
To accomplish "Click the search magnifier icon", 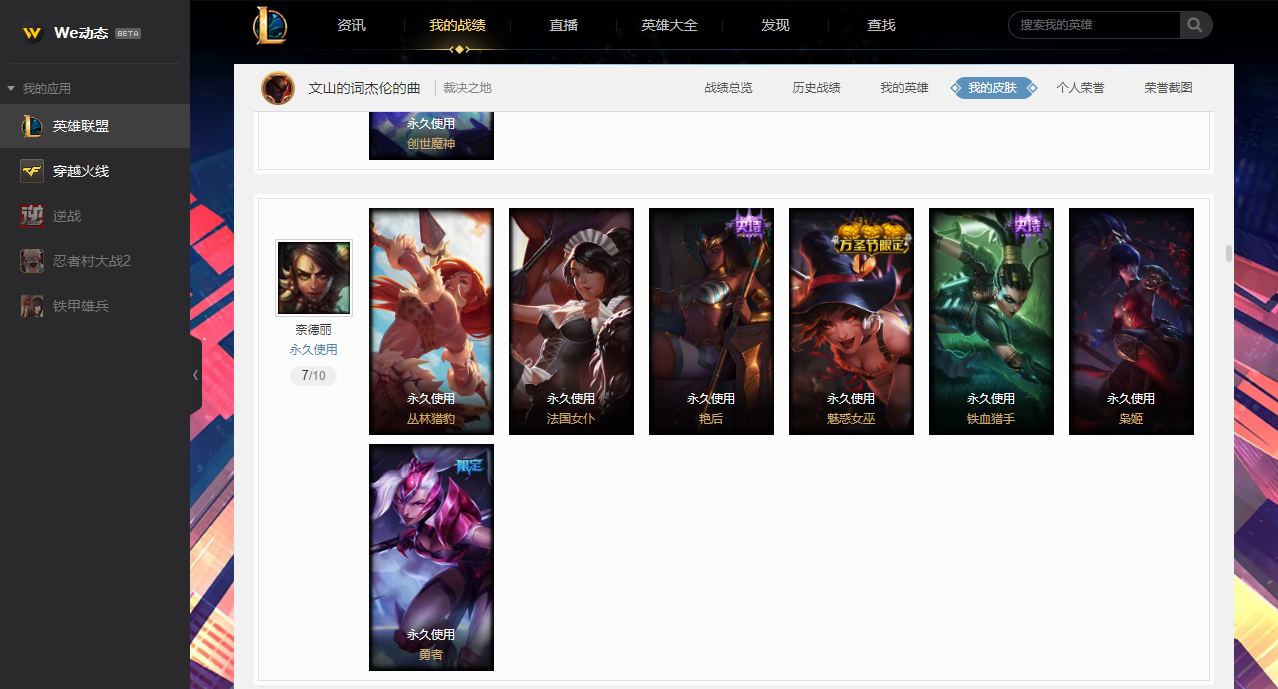I will tap(1195, 25).
